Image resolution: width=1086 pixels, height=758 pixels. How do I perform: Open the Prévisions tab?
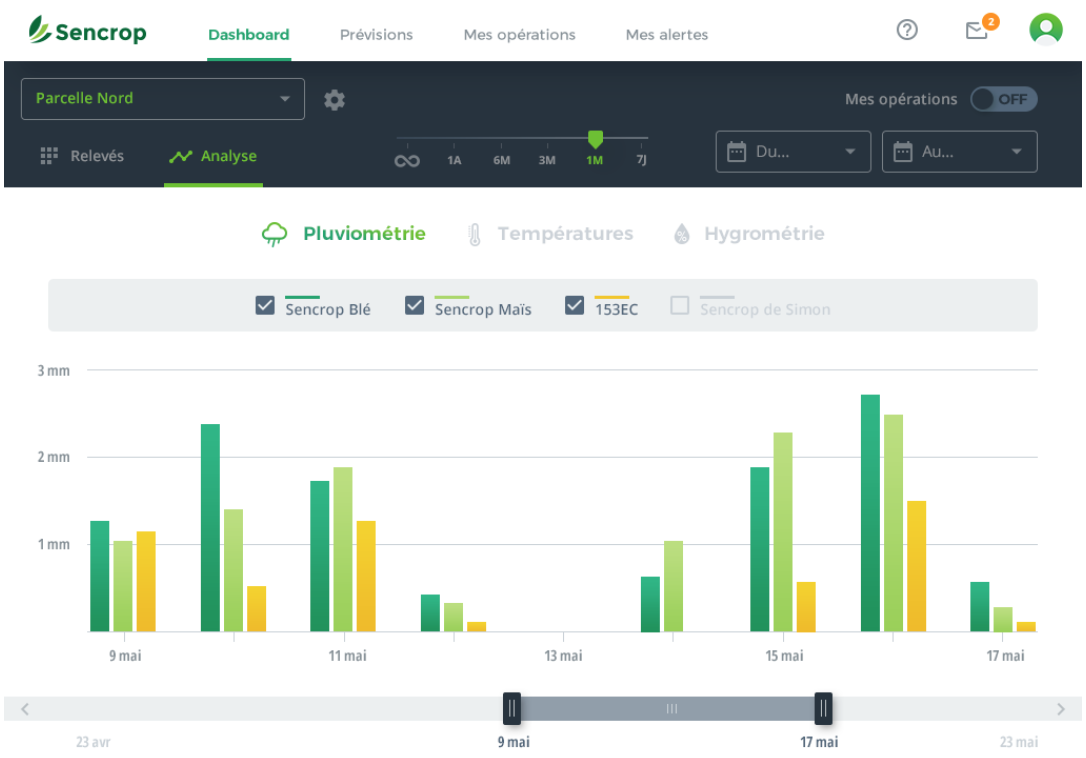[376, 35]
